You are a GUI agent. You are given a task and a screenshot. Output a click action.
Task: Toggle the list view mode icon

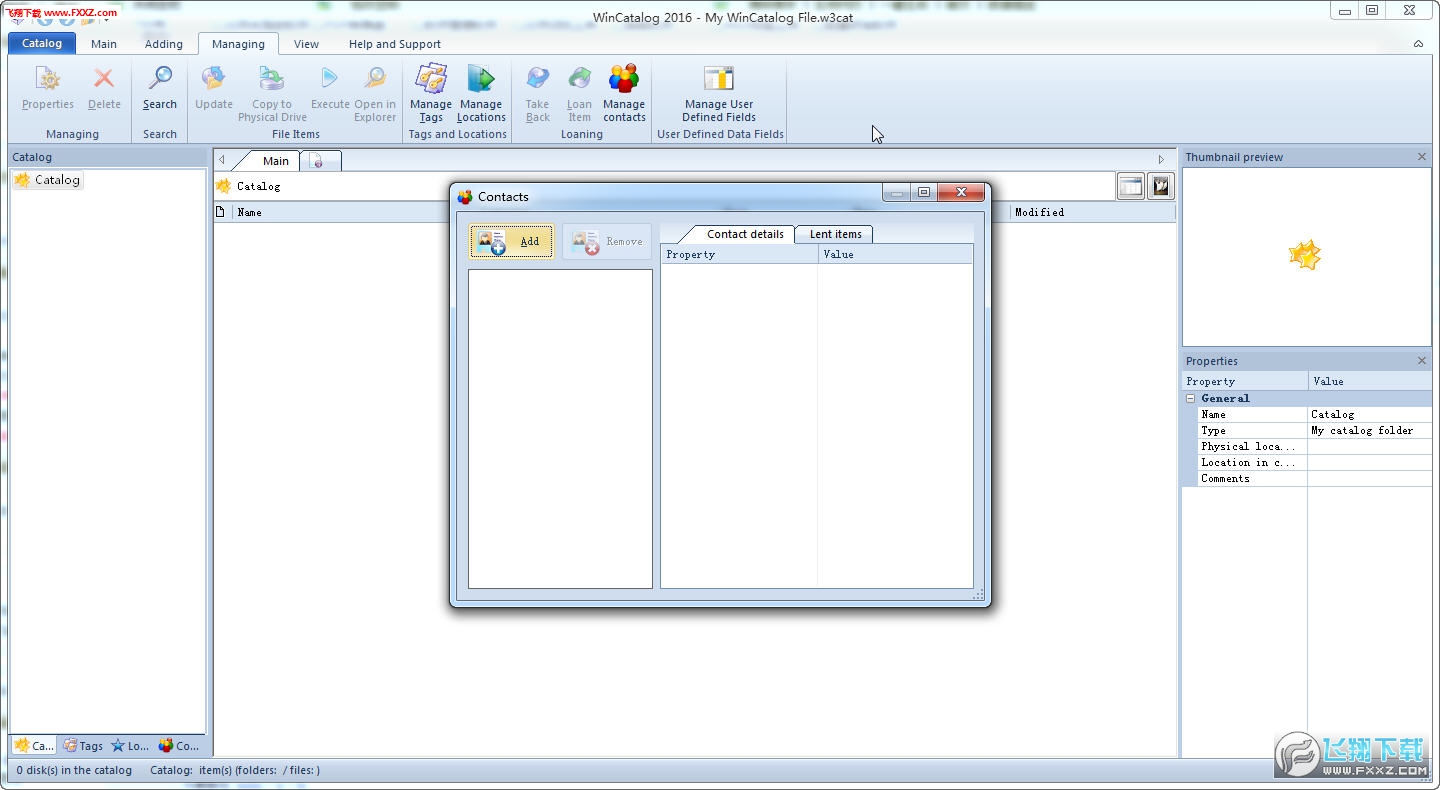(x=1131, y=186)
